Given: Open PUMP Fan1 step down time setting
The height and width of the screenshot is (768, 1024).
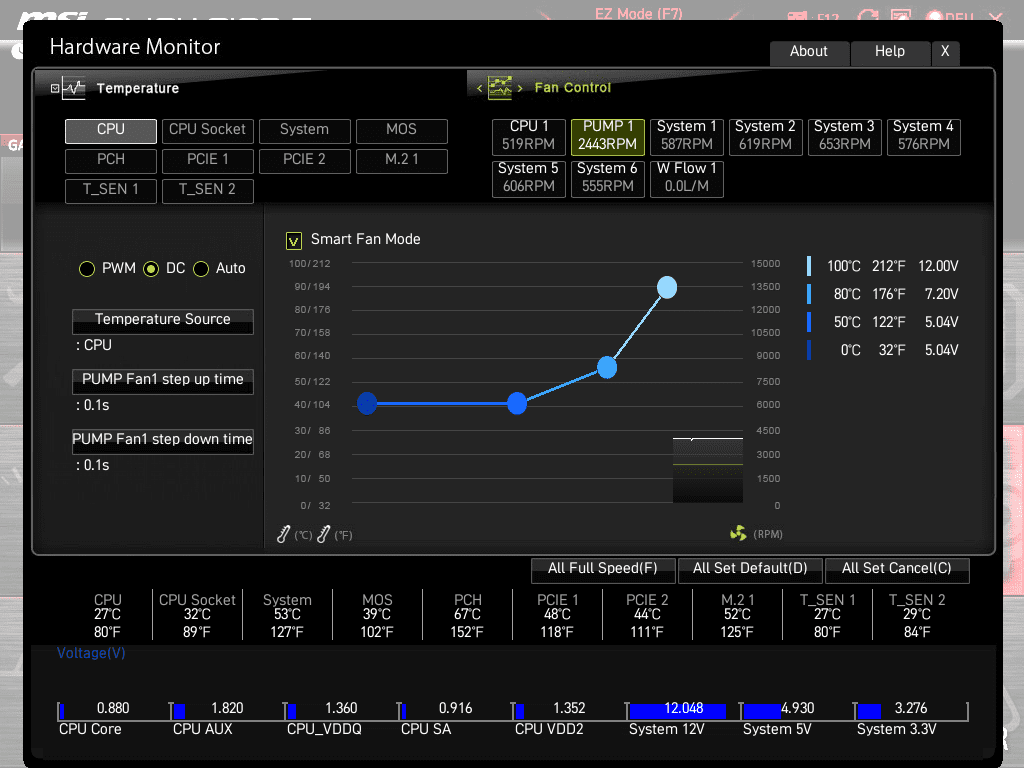Looking at the screenshot, I should [163, 441].
